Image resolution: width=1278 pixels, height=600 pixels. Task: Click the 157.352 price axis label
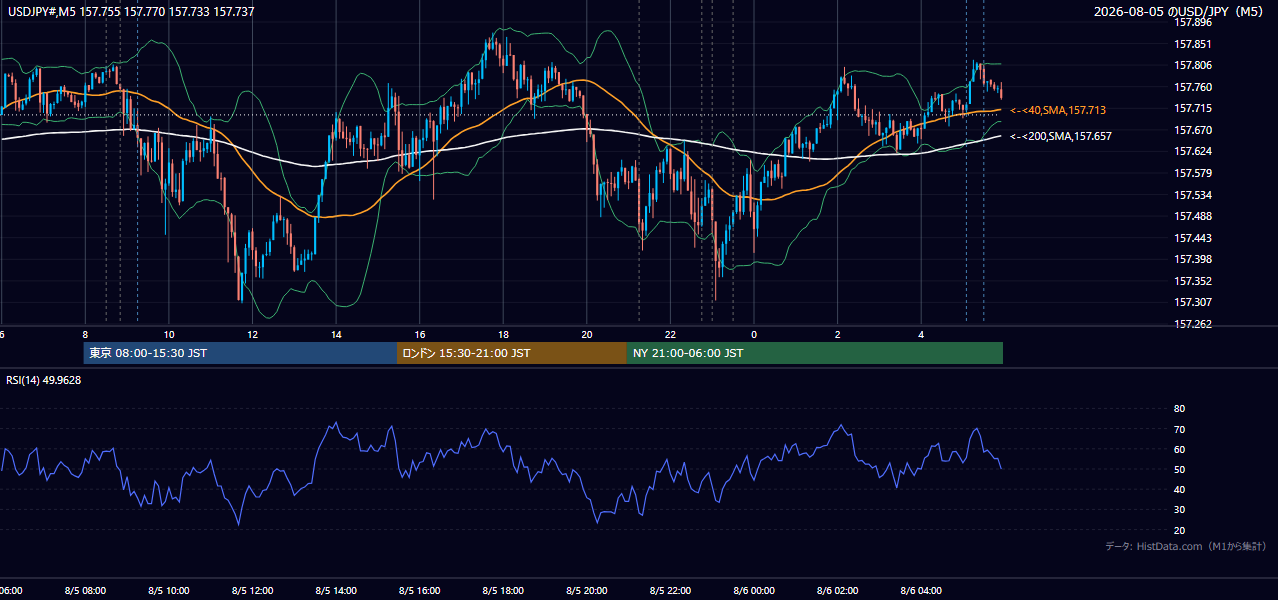tap(1192, 281)
